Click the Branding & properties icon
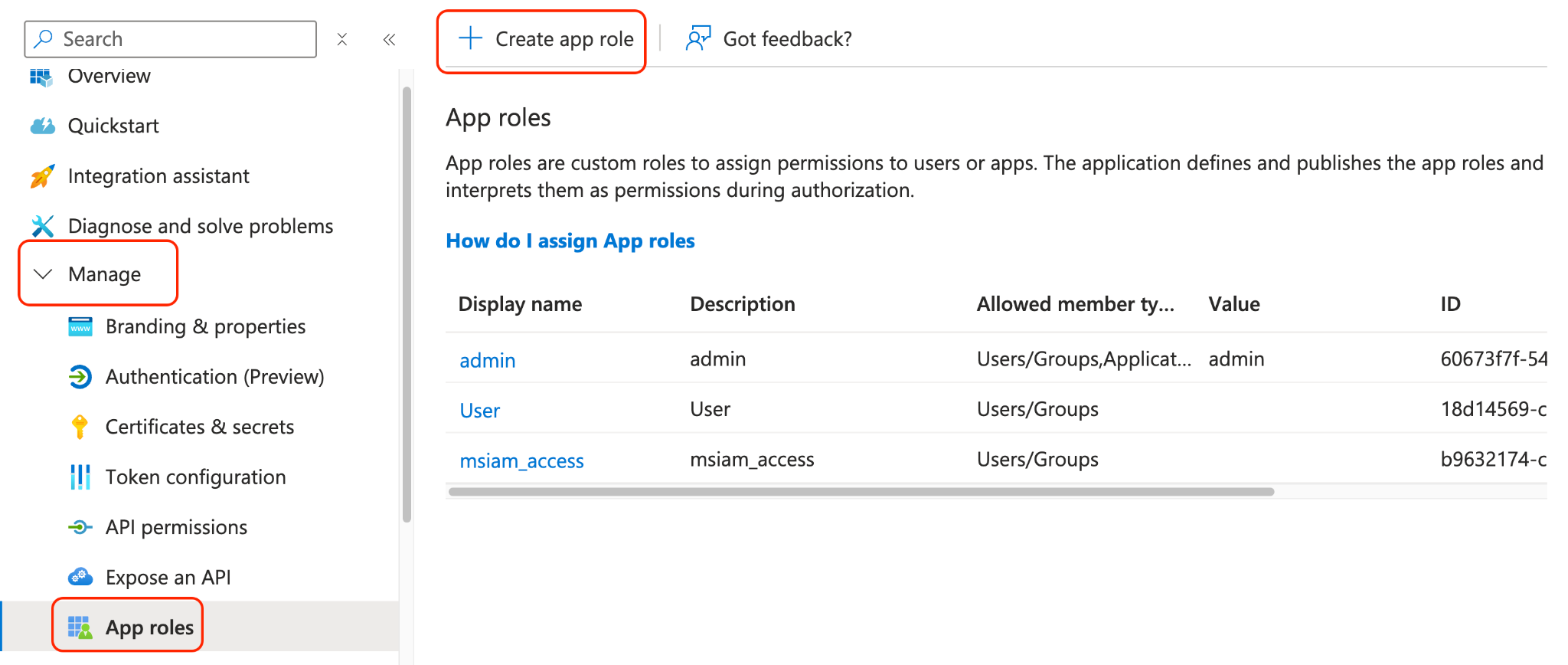The height and width of the screenshot is (665, 1568). tap(80, 326)
